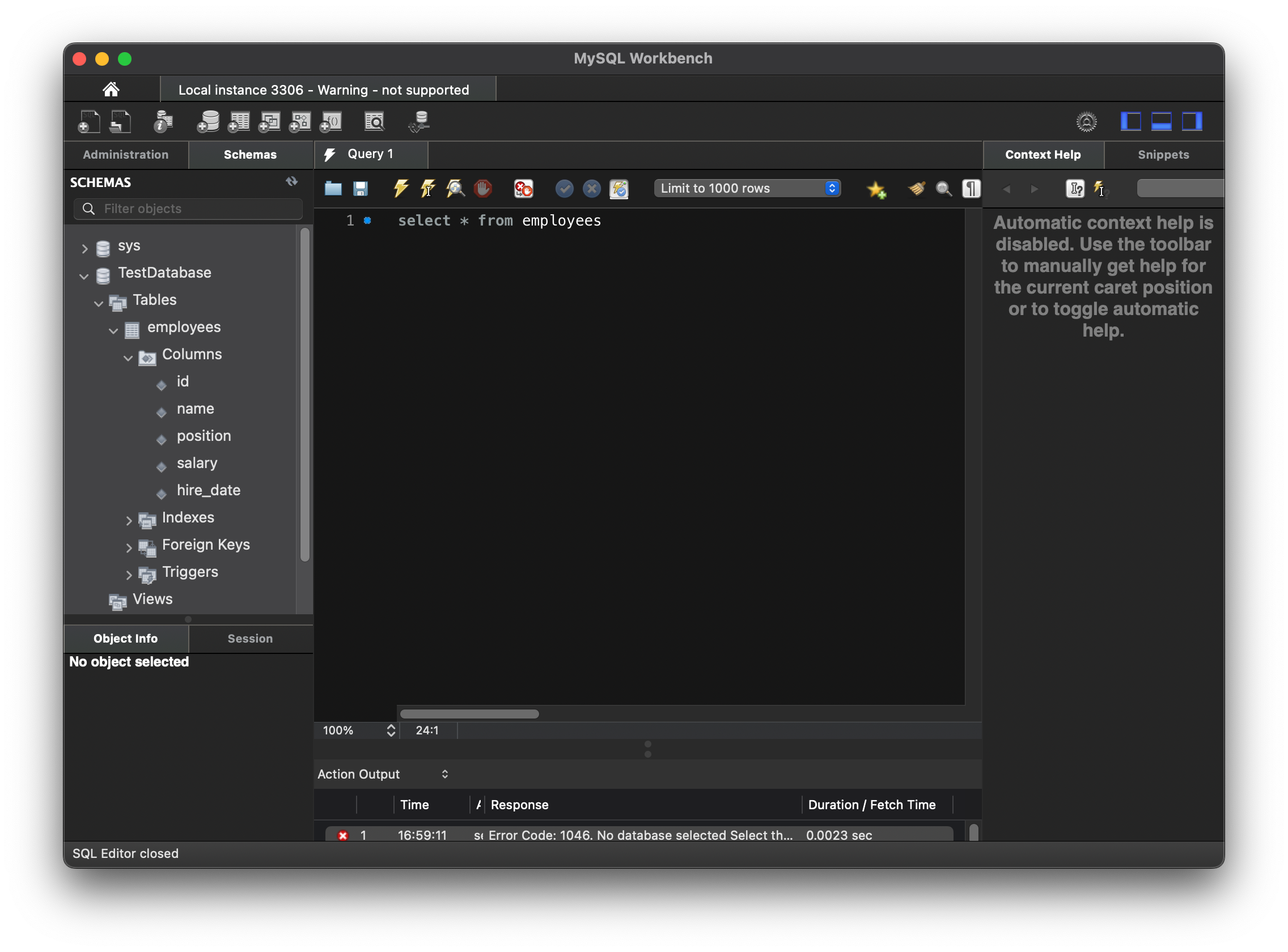Click the Create new schema icon
Viewport: 1288px width, 952px height.
click(207, 122)
